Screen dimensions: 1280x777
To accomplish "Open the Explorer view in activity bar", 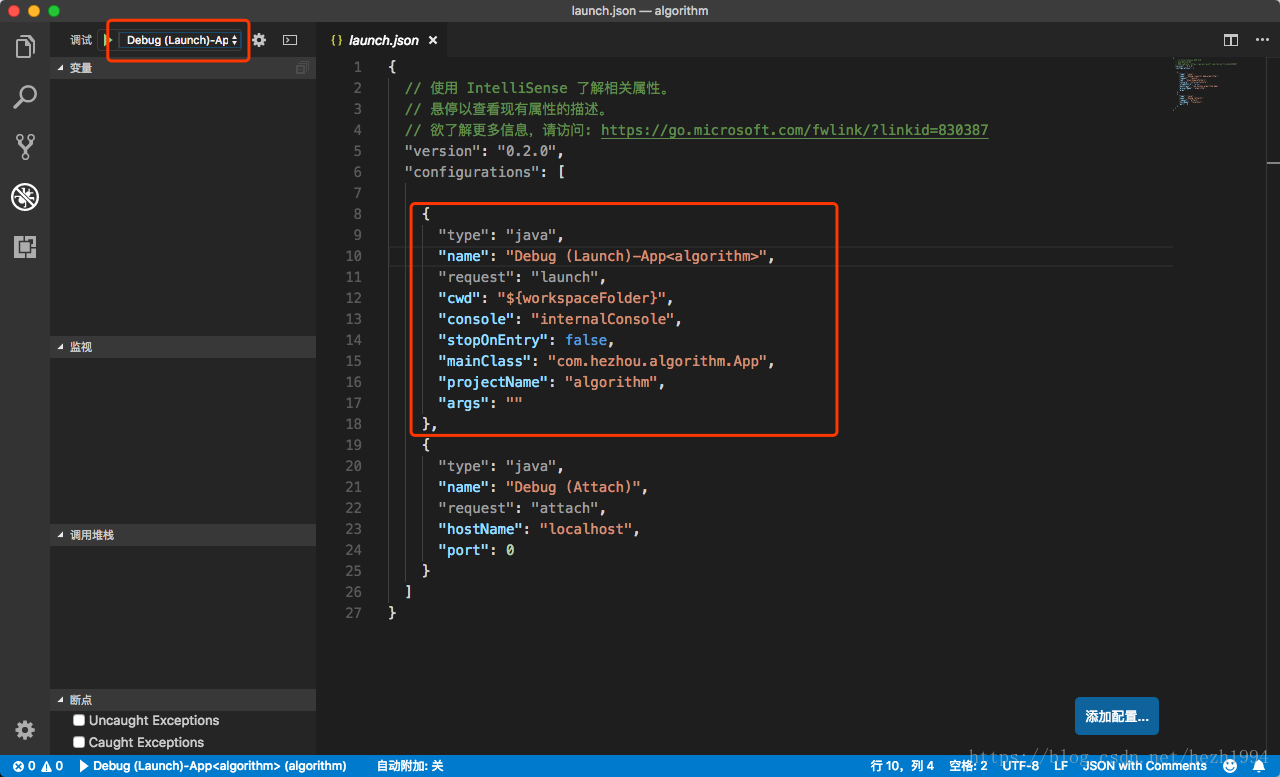I will tap(25, 46).
